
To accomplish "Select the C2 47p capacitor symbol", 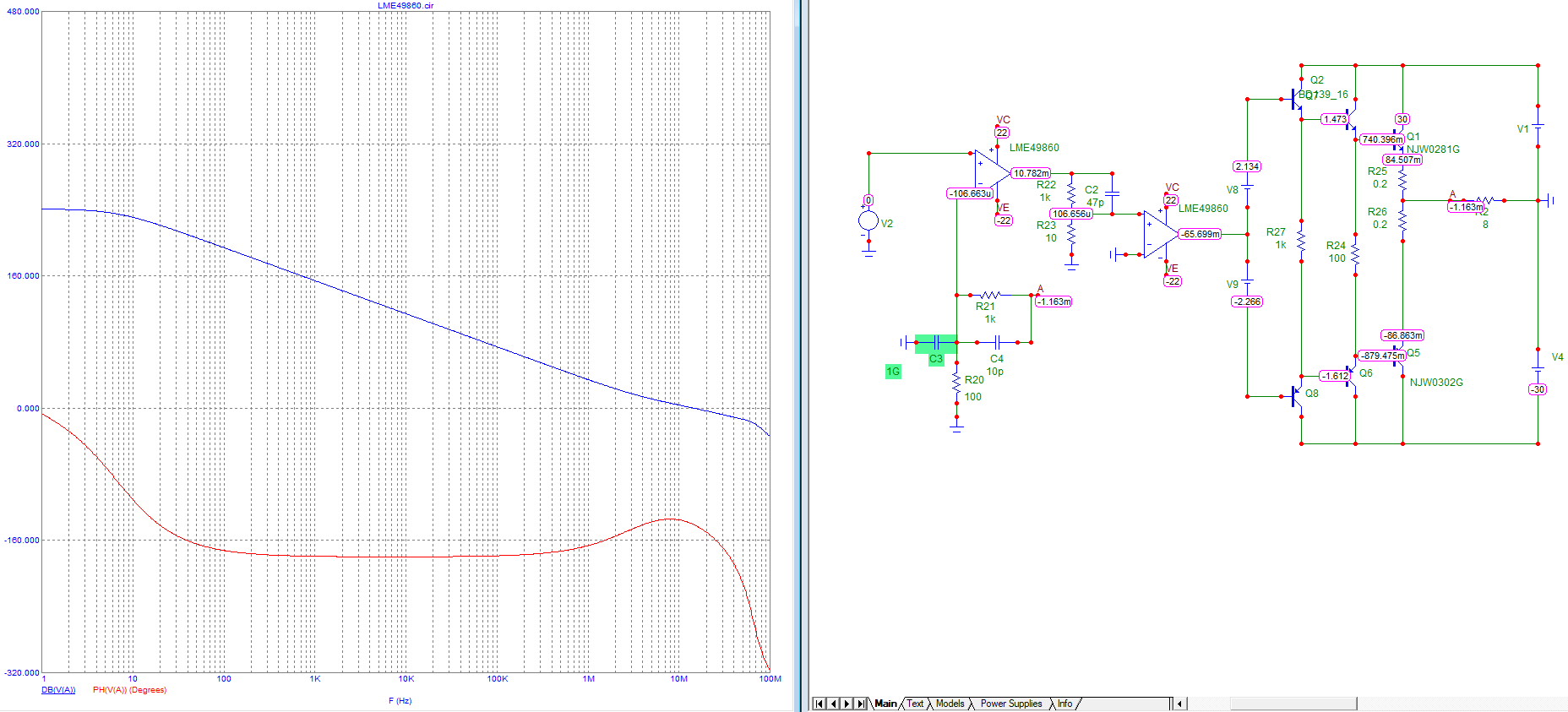I will click(1112, 194).
